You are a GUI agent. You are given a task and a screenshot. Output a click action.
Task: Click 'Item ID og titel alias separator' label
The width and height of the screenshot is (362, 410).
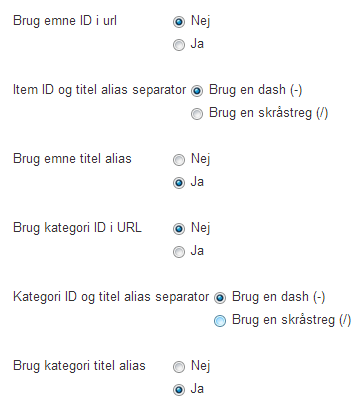click(x=99, y=90)
